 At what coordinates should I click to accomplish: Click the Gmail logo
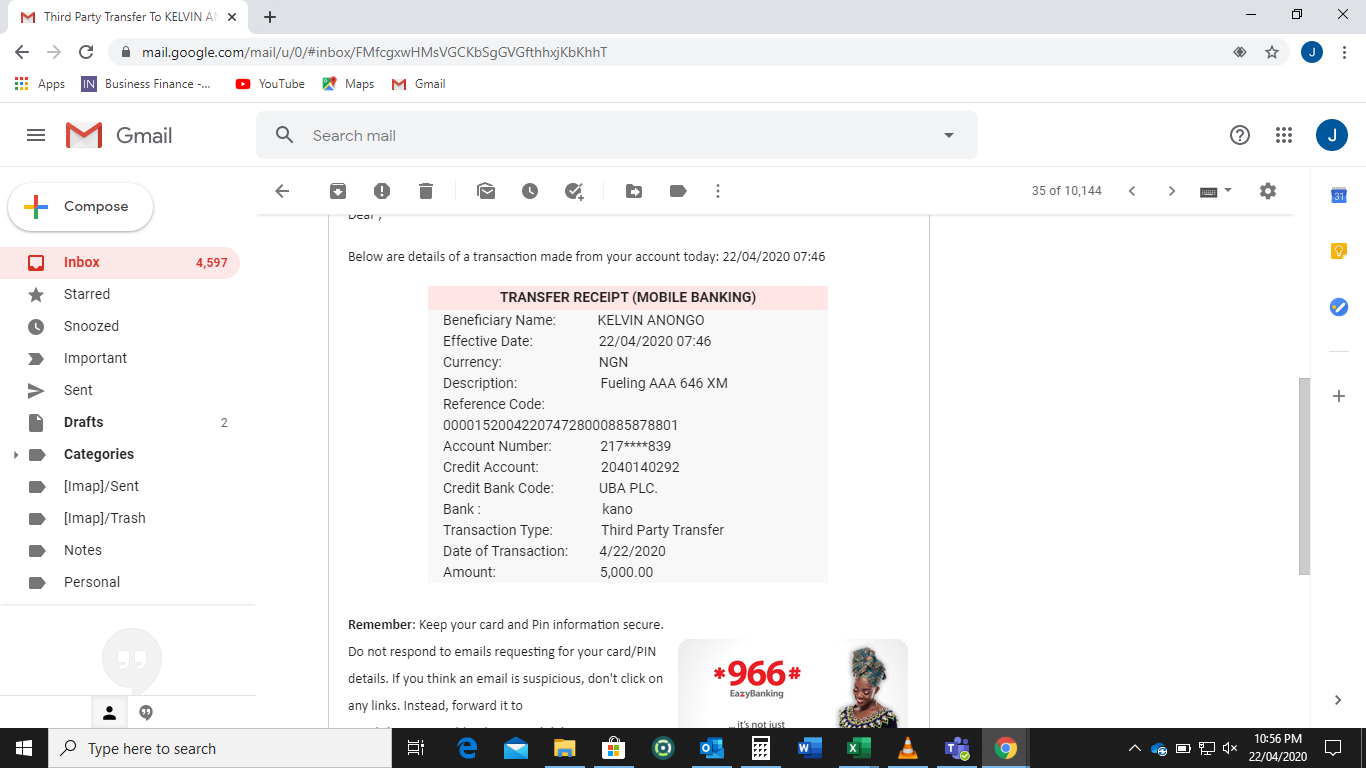click(x=119, y=135)
